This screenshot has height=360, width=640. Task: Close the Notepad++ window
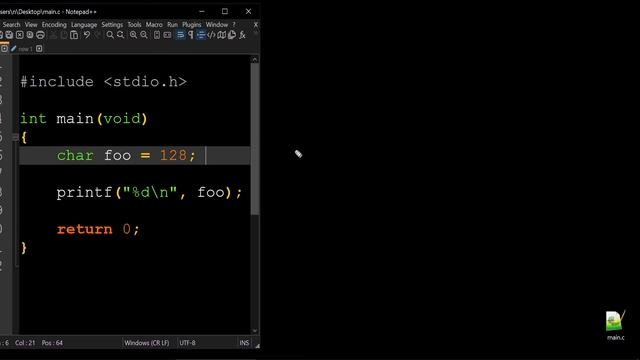click(248, 11)
